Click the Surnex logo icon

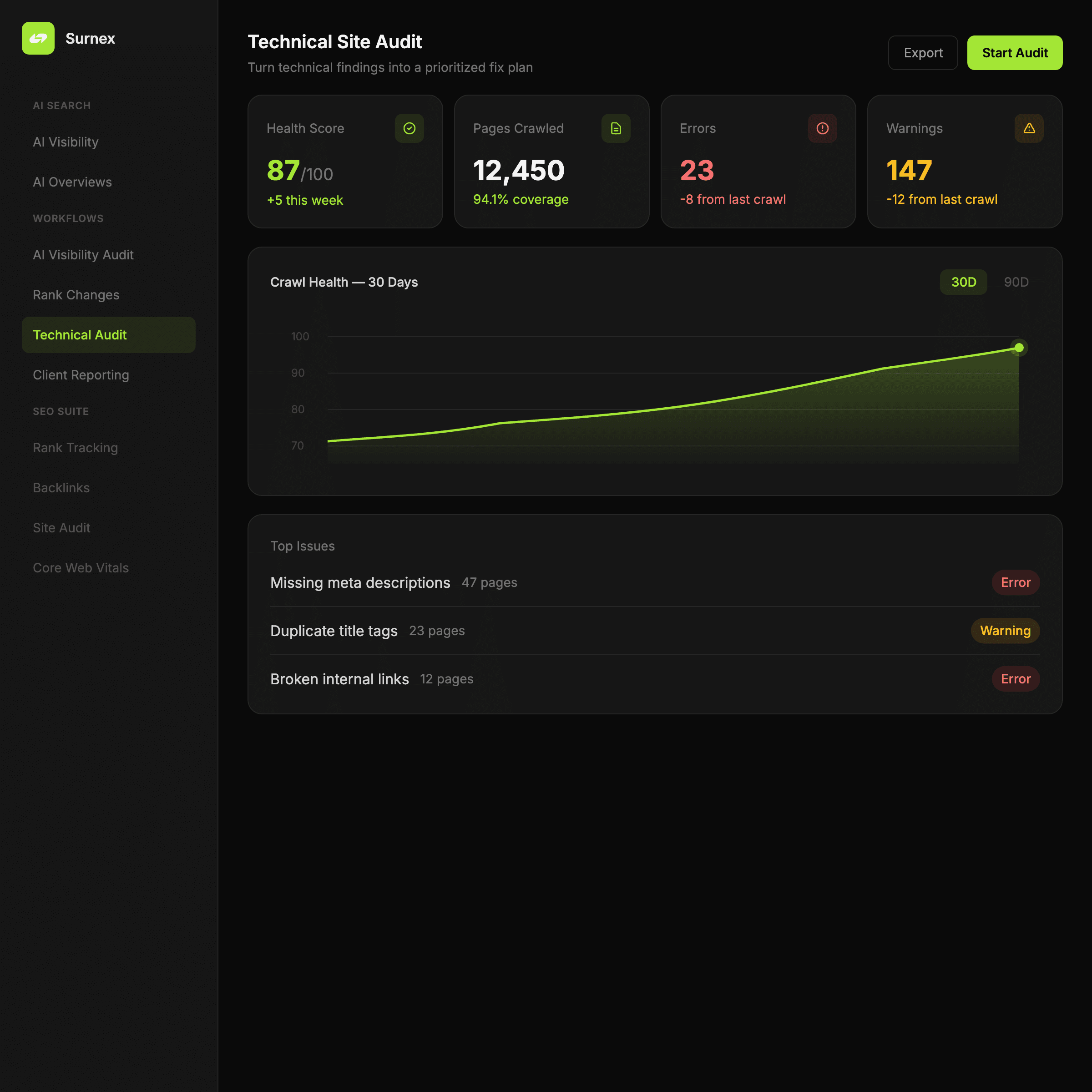pos(38,38)
